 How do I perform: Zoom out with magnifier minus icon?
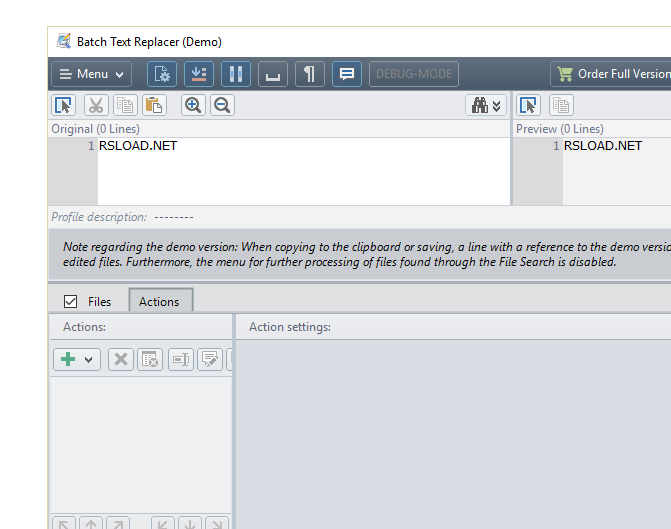tap(222, 105)
